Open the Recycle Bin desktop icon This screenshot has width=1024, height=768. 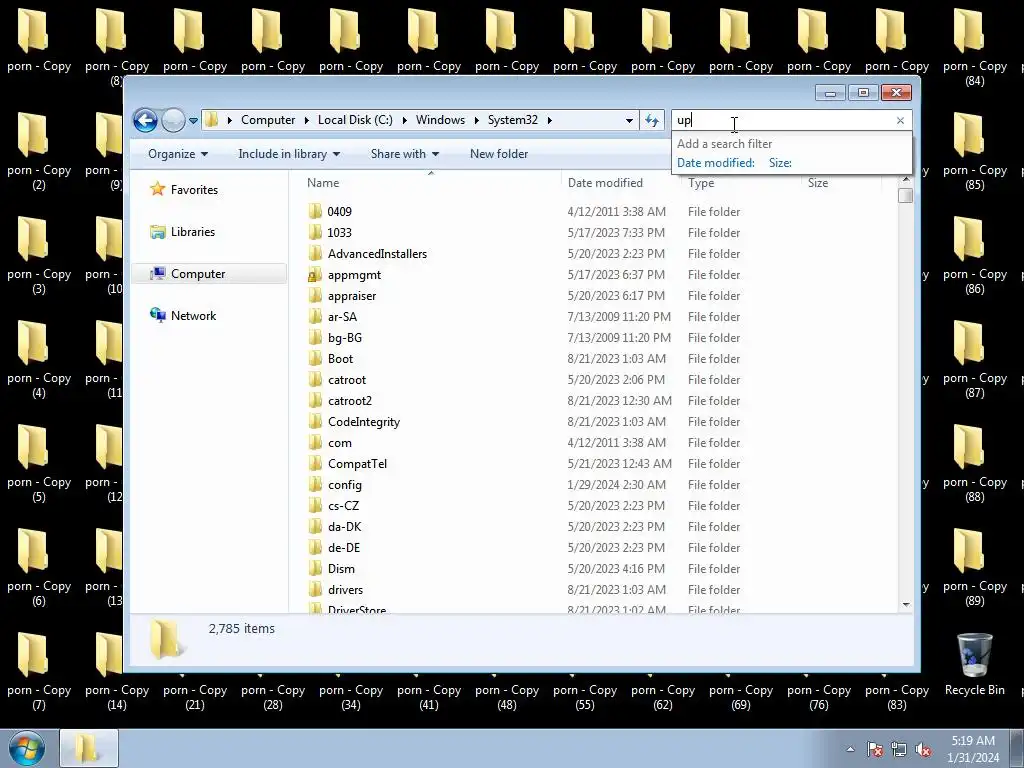point(974,664)
